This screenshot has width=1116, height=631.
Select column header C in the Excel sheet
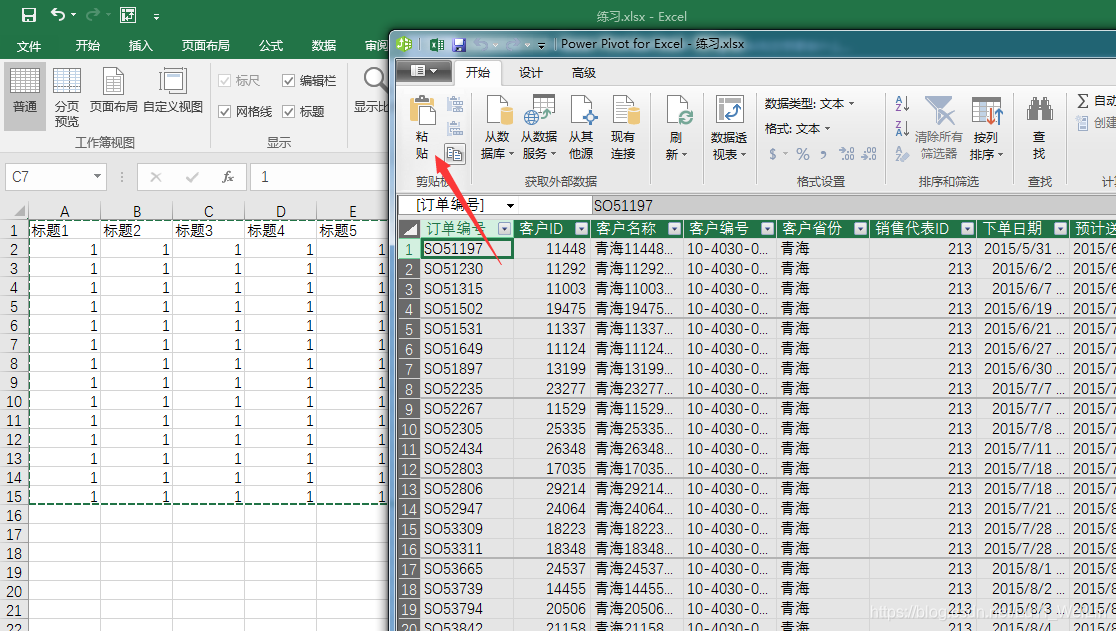click(x=209, y=211)
